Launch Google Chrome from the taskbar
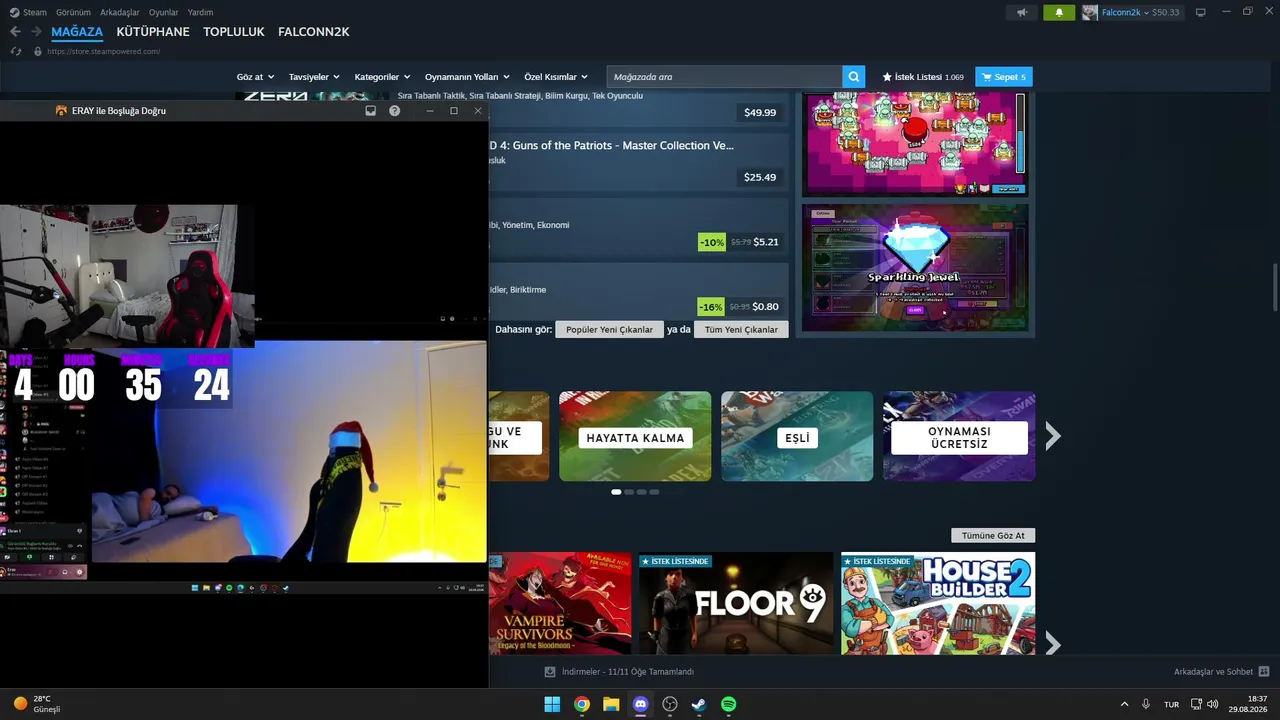Viewport: 1280px width, 720px height. click(581, 704)
